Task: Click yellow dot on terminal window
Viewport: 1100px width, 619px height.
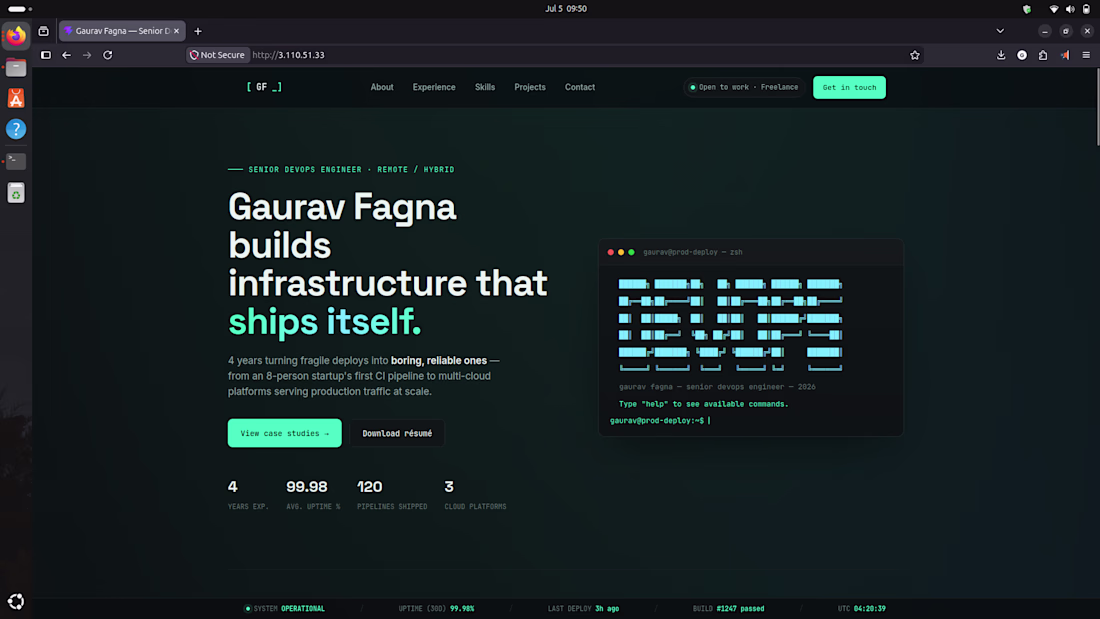Action: click(x=621, y=252)
